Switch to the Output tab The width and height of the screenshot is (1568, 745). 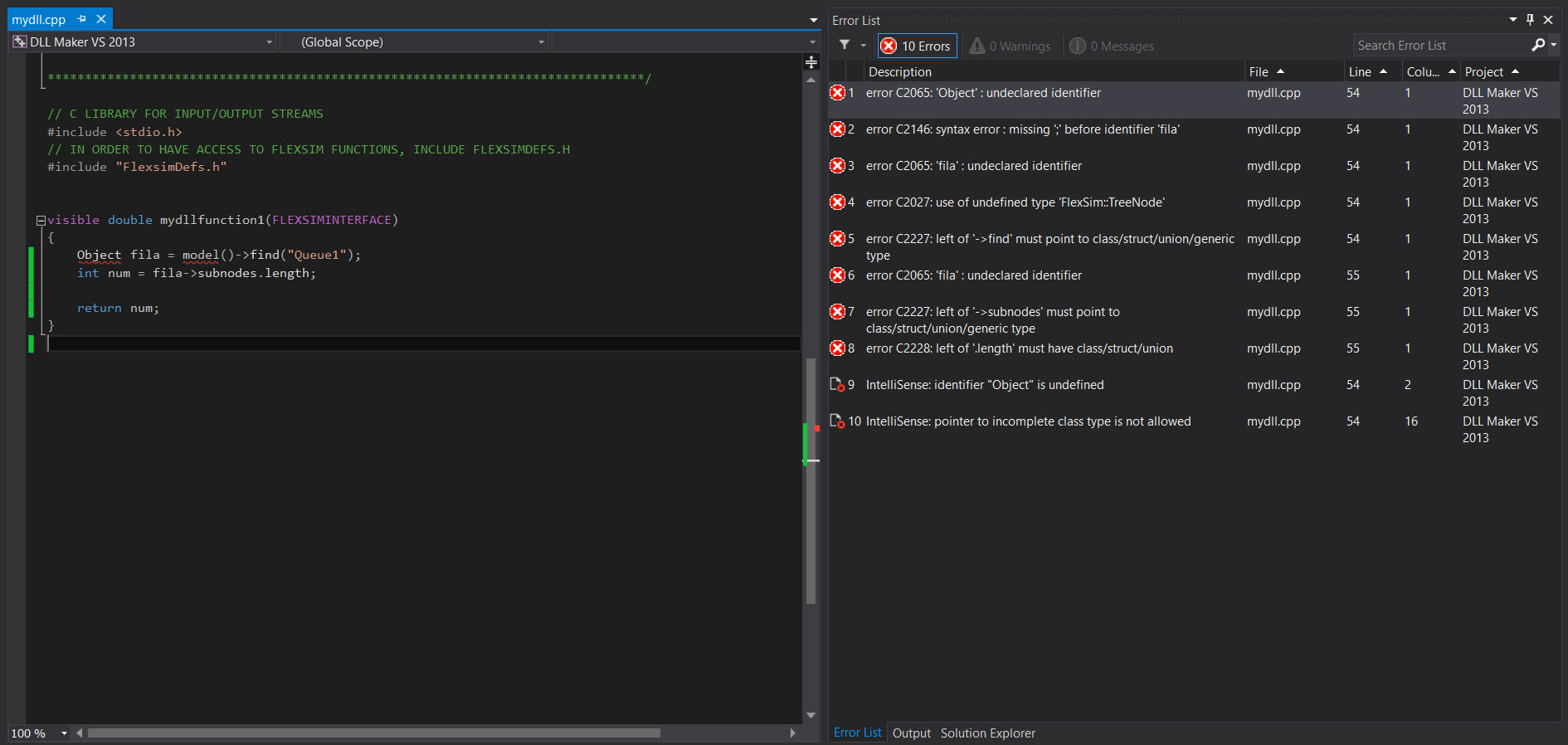click(x=911, y=733)
